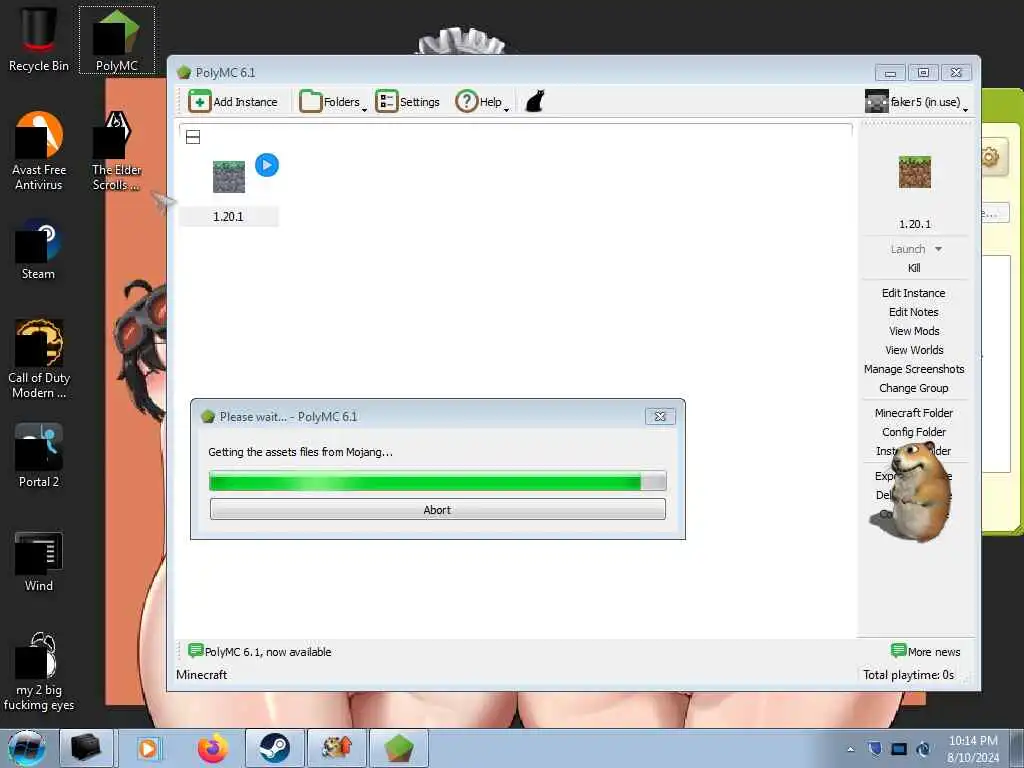Click the Firefox taskbar icon
The width and height of the screenshot is (1024, 768).
(213, 748)
